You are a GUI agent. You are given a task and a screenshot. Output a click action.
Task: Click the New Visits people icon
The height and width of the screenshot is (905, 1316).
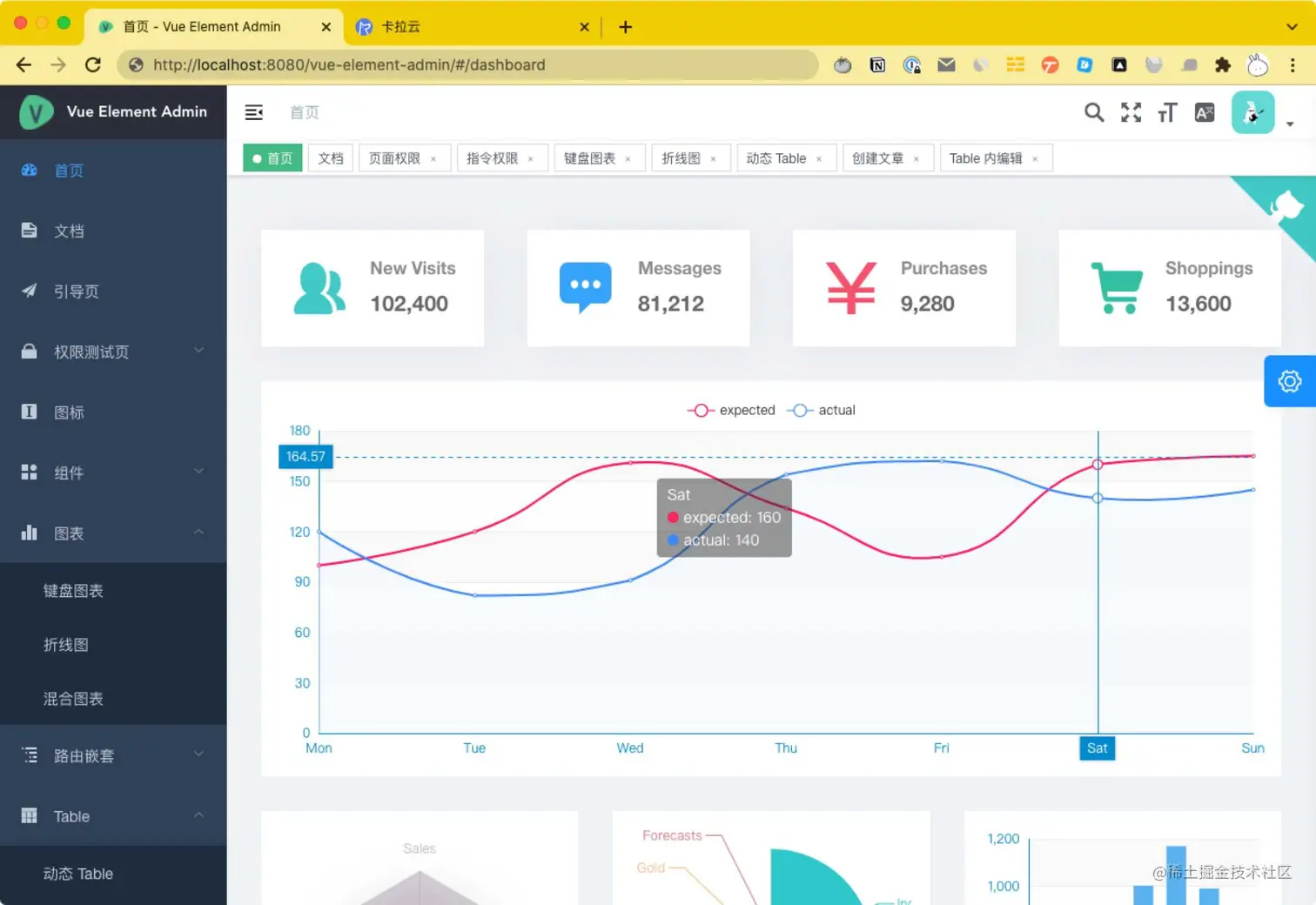click(x=319, y=288)
